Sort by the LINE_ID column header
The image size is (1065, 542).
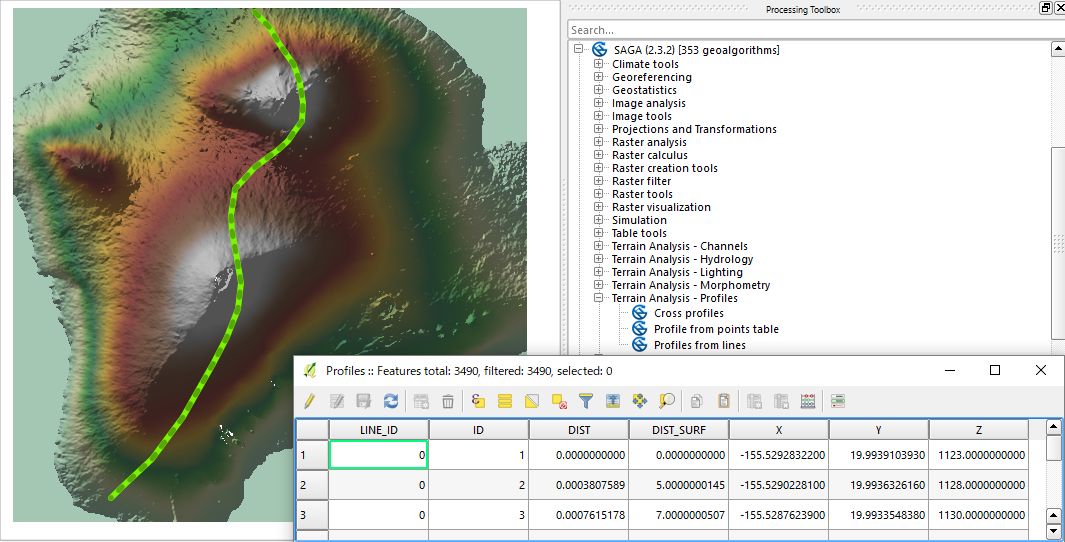coord(379,430)
